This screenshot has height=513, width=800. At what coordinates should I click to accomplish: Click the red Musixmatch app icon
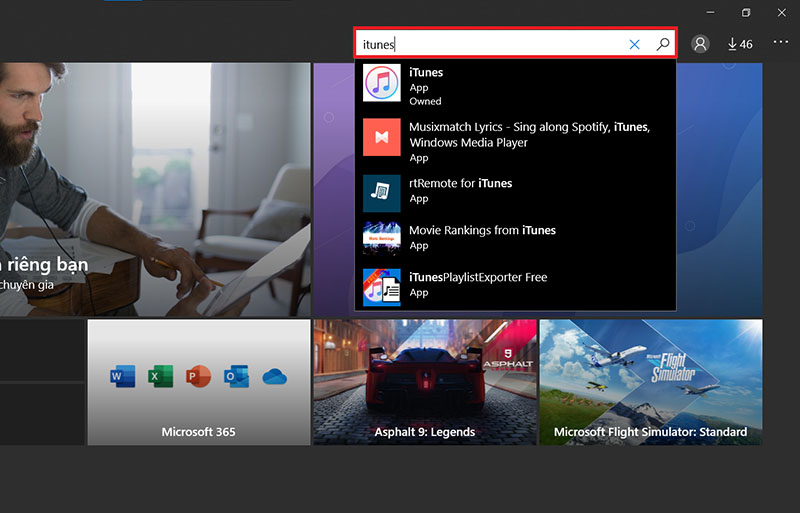pyautogui.click(x=382, y=137)
